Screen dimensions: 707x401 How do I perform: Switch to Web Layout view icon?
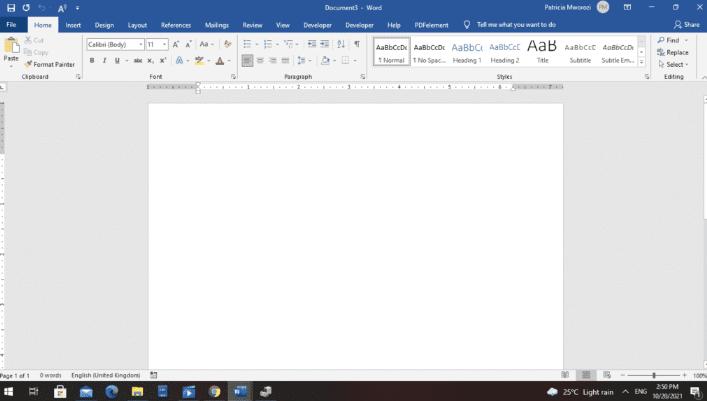[x=607, y=375]
